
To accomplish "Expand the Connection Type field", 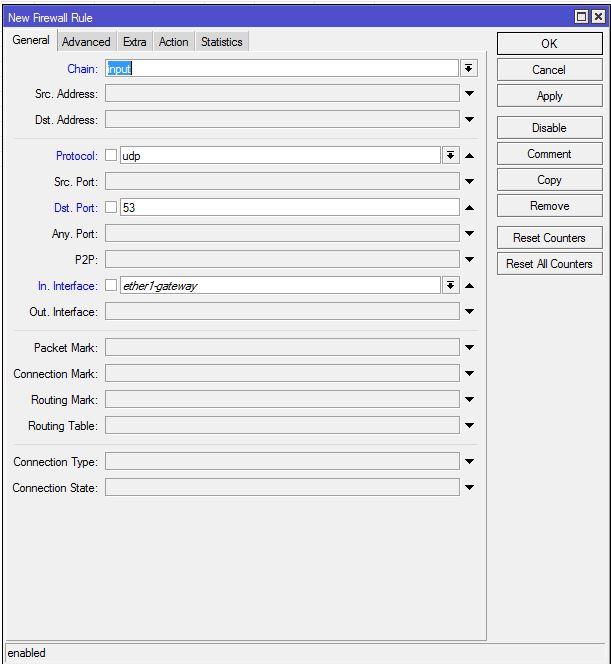I will point(469,462).
